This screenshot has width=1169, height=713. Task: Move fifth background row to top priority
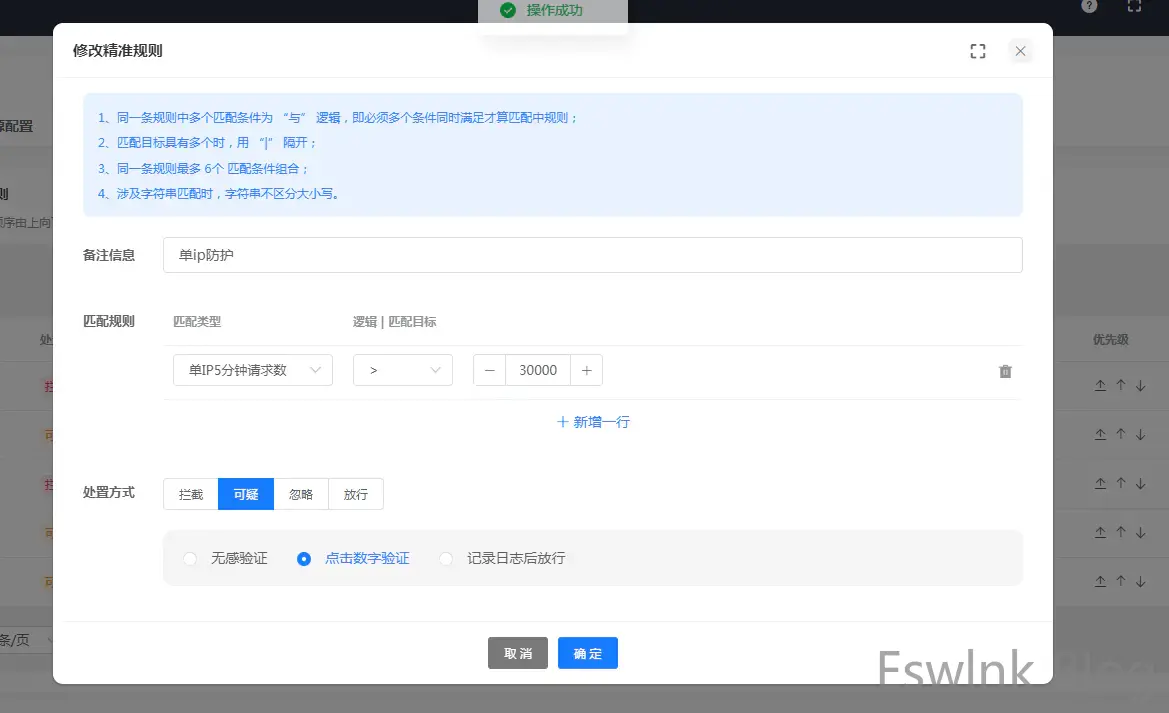1100,581
